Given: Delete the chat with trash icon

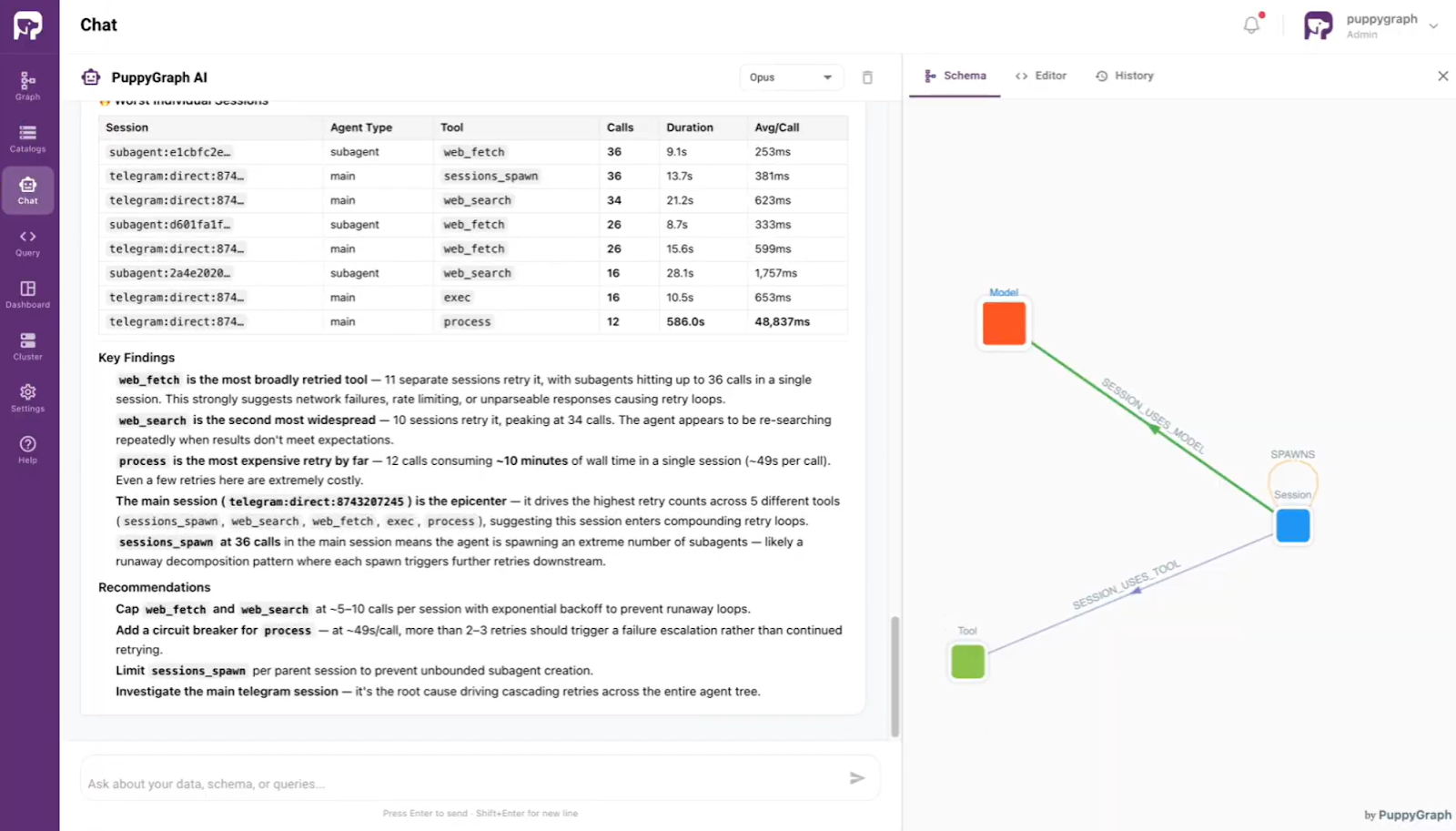Looking at the screenshot, I should (x=867, y=77).
